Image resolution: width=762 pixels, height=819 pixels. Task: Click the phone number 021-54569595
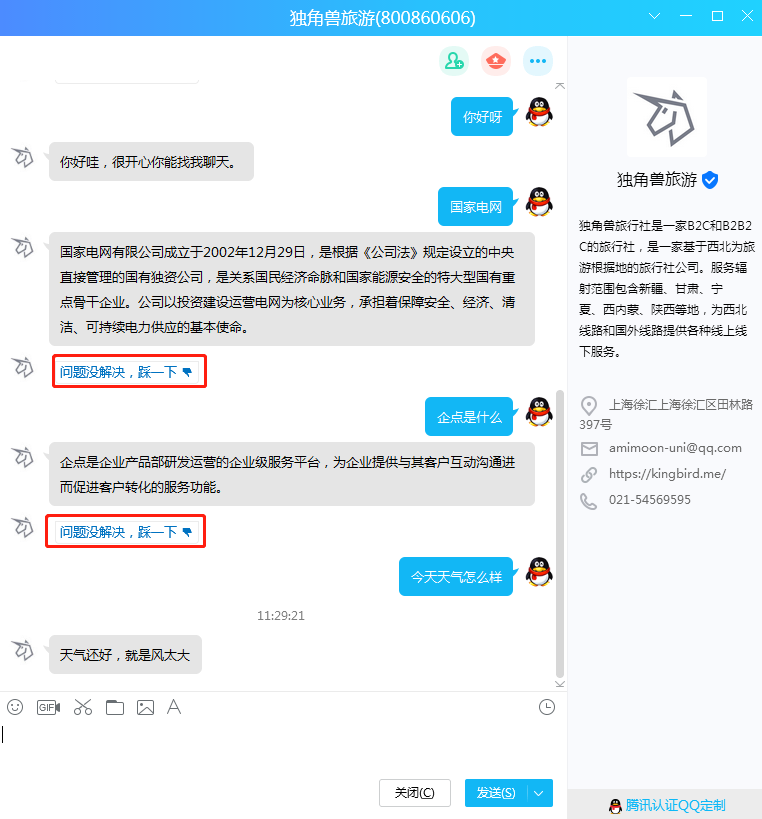coord(649,500)
